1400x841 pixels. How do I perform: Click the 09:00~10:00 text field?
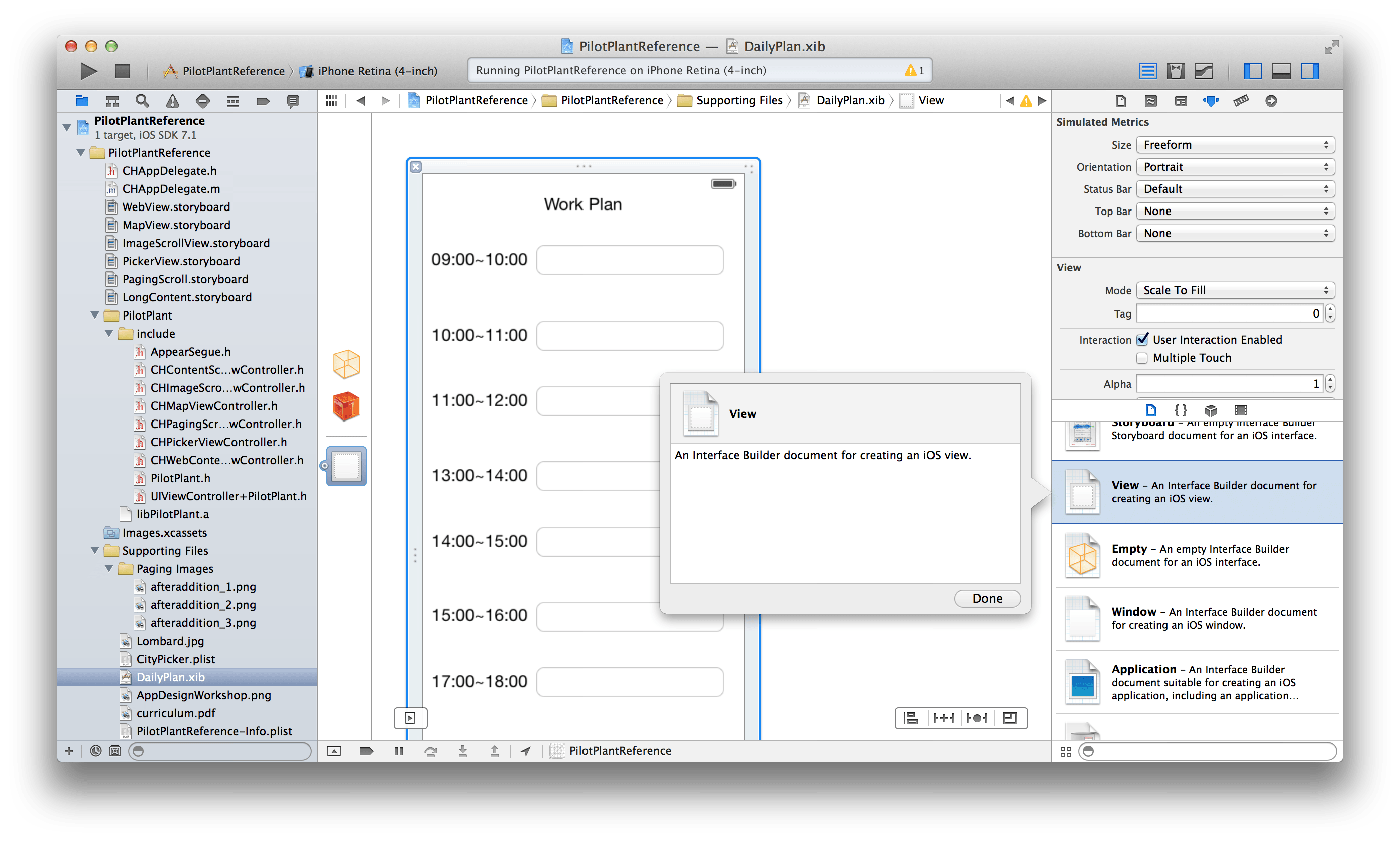630,260
